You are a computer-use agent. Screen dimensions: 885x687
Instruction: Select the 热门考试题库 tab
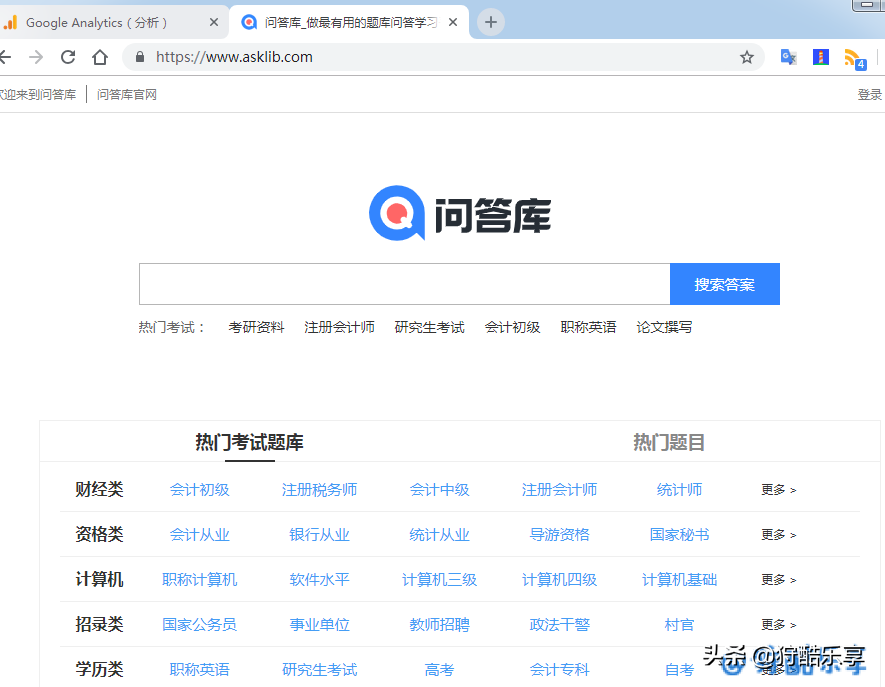[x=249, y=442]
